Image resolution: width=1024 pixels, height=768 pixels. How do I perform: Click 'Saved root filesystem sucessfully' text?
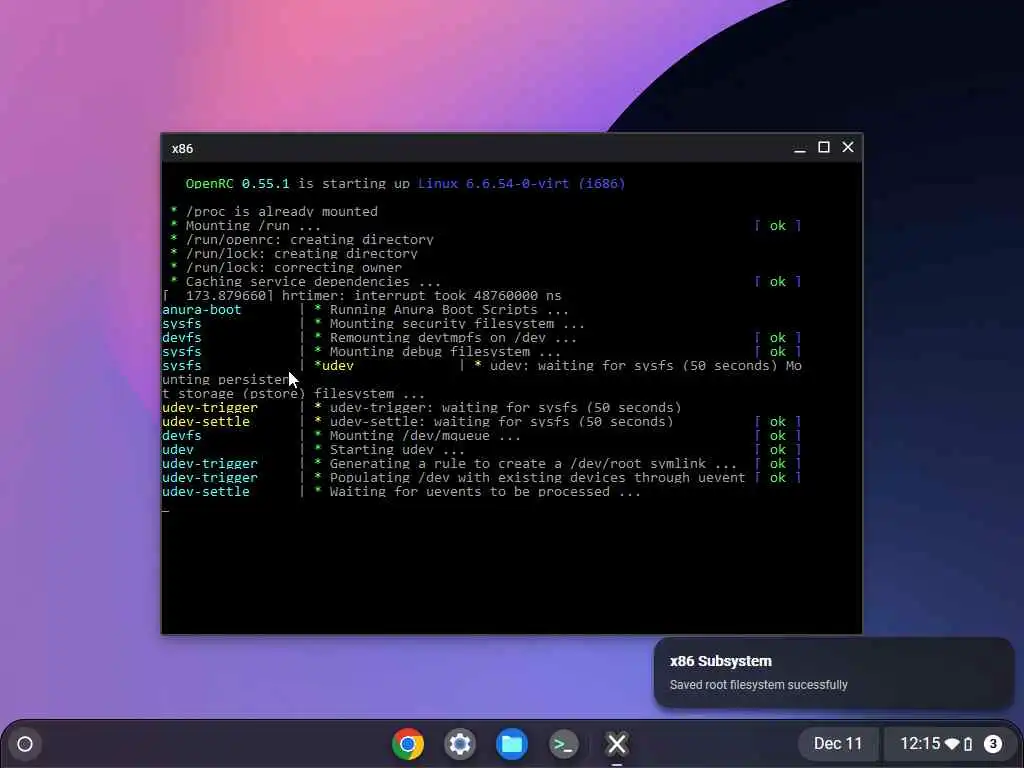point(758,685)
